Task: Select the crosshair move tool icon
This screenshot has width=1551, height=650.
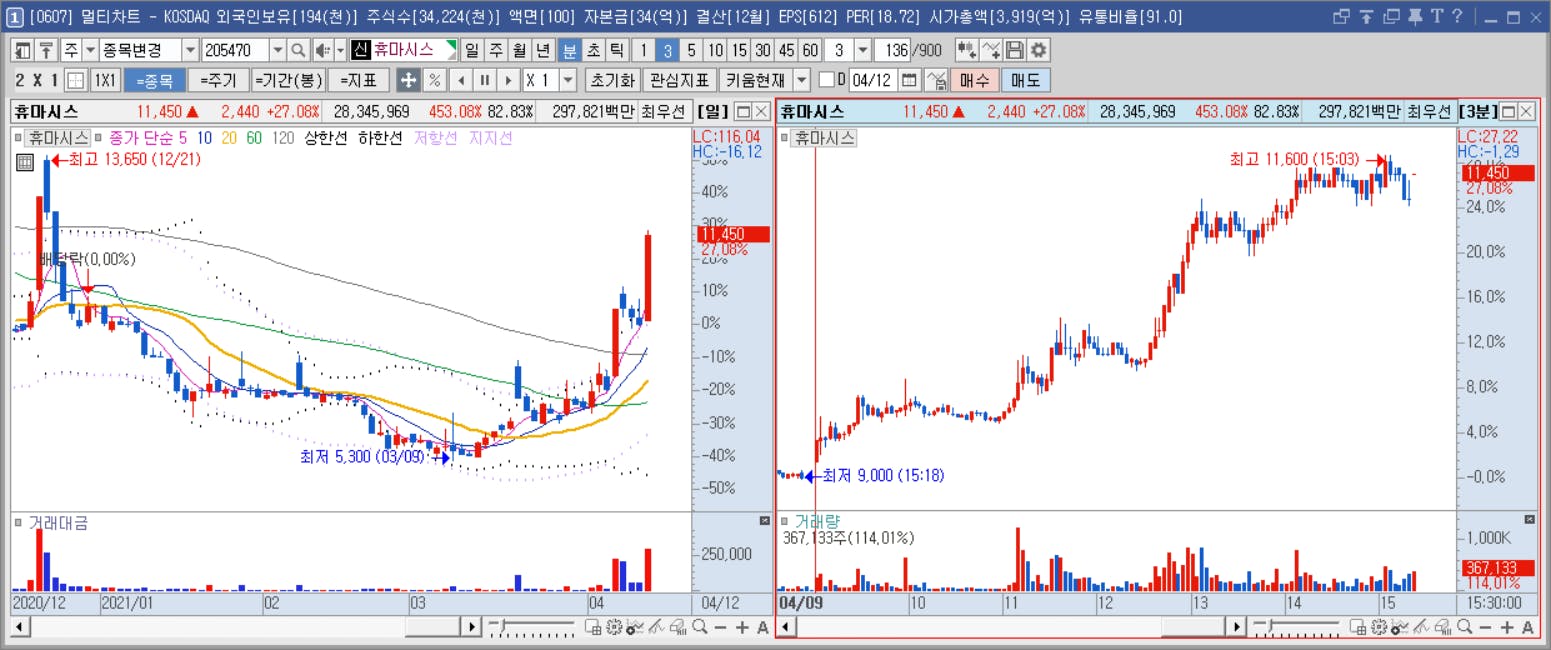Action: 408,80
